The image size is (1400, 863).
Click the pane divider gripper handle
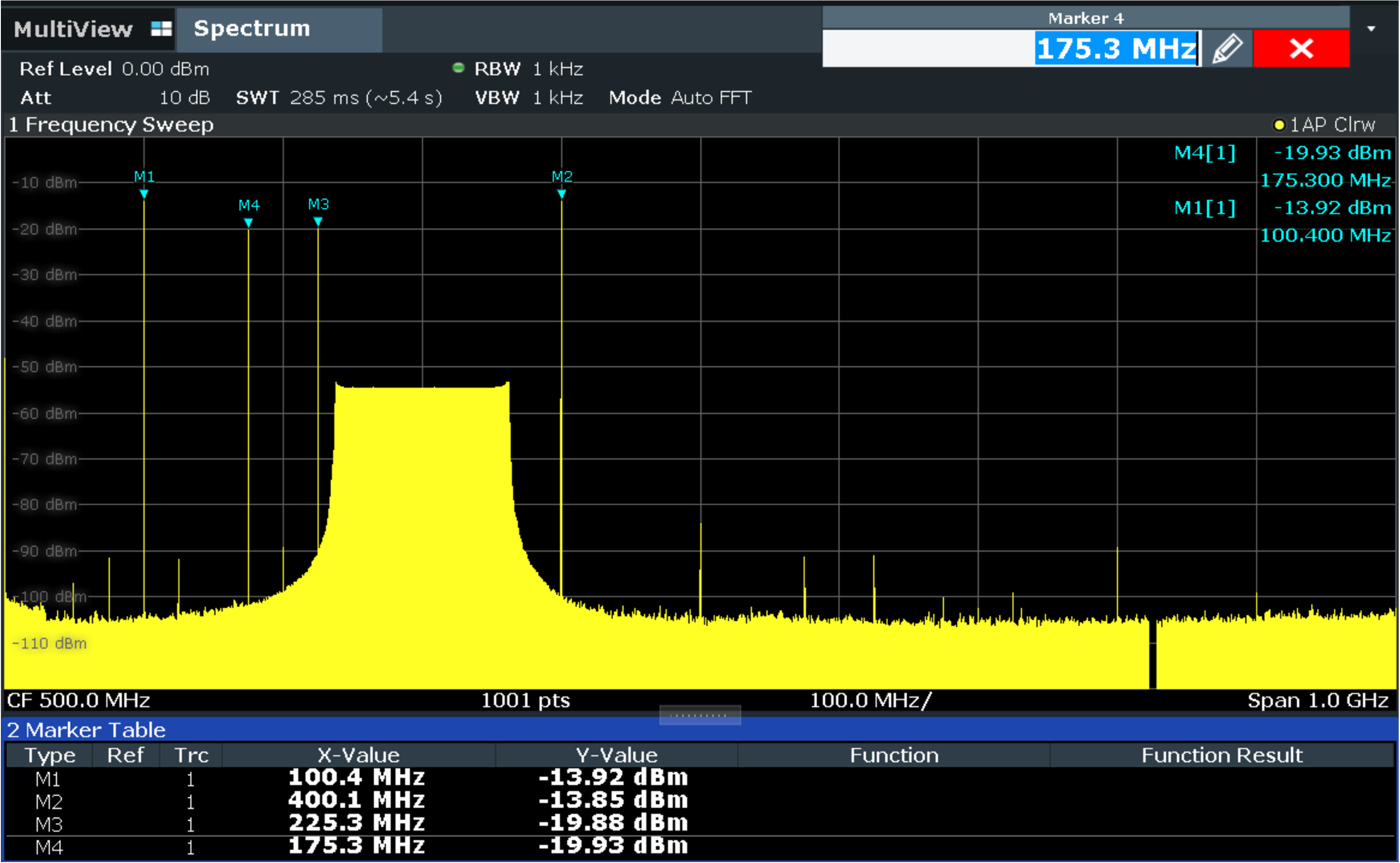coord(701,713)
